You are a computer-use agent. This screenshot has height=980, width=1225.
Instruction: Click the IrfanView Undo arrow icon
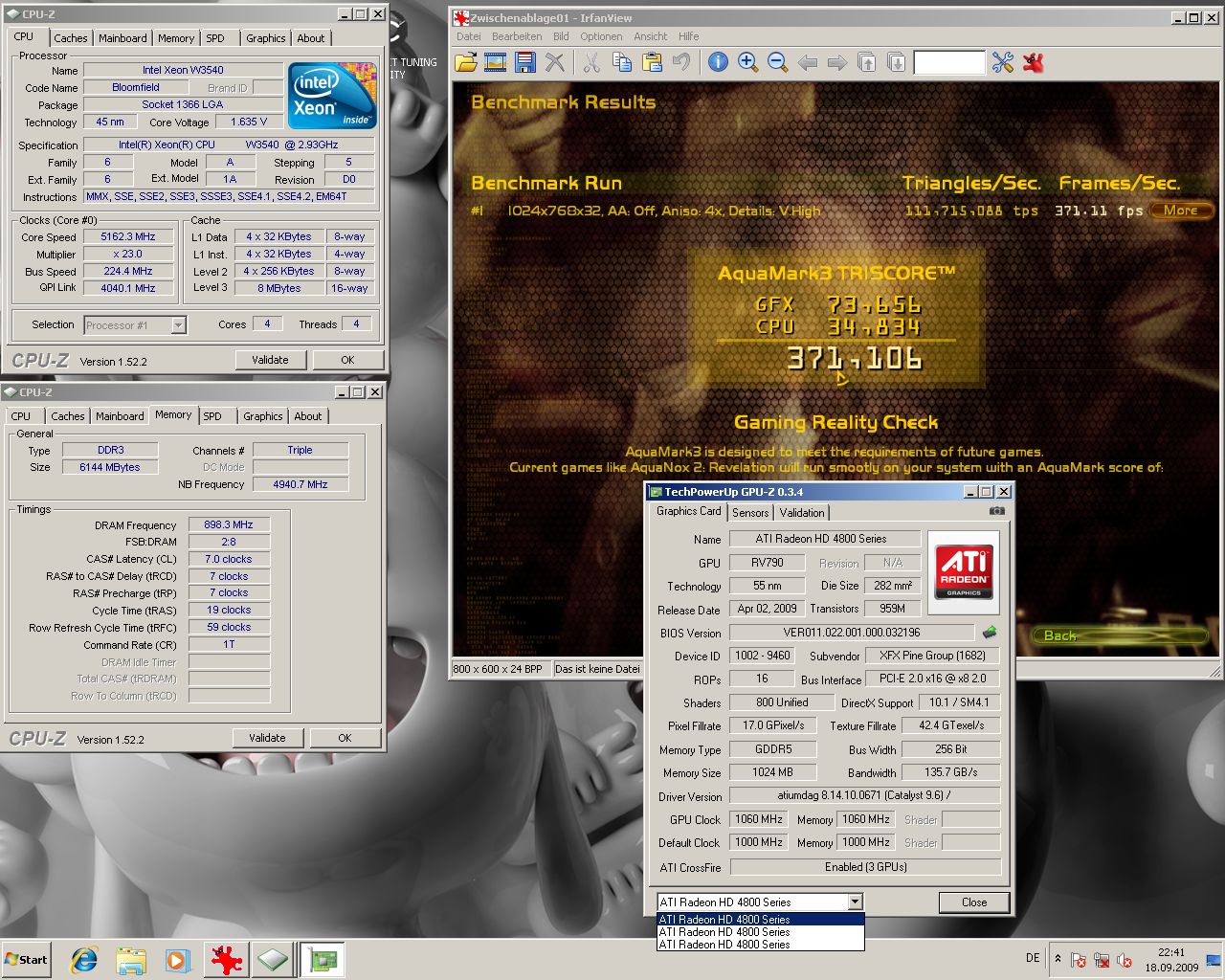(681, 63)
